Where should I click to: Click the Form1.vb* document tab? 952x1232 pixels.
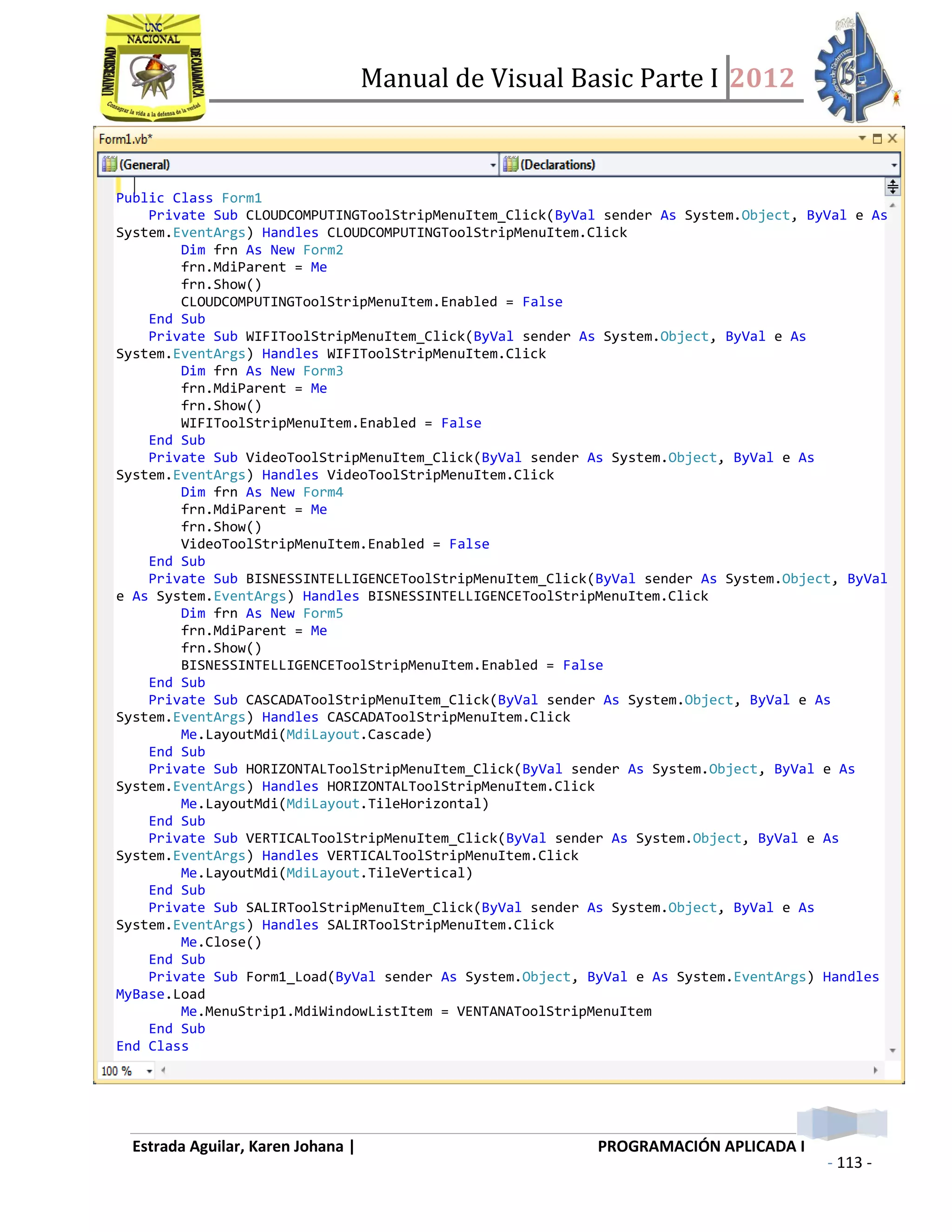(x=125, y=139)
